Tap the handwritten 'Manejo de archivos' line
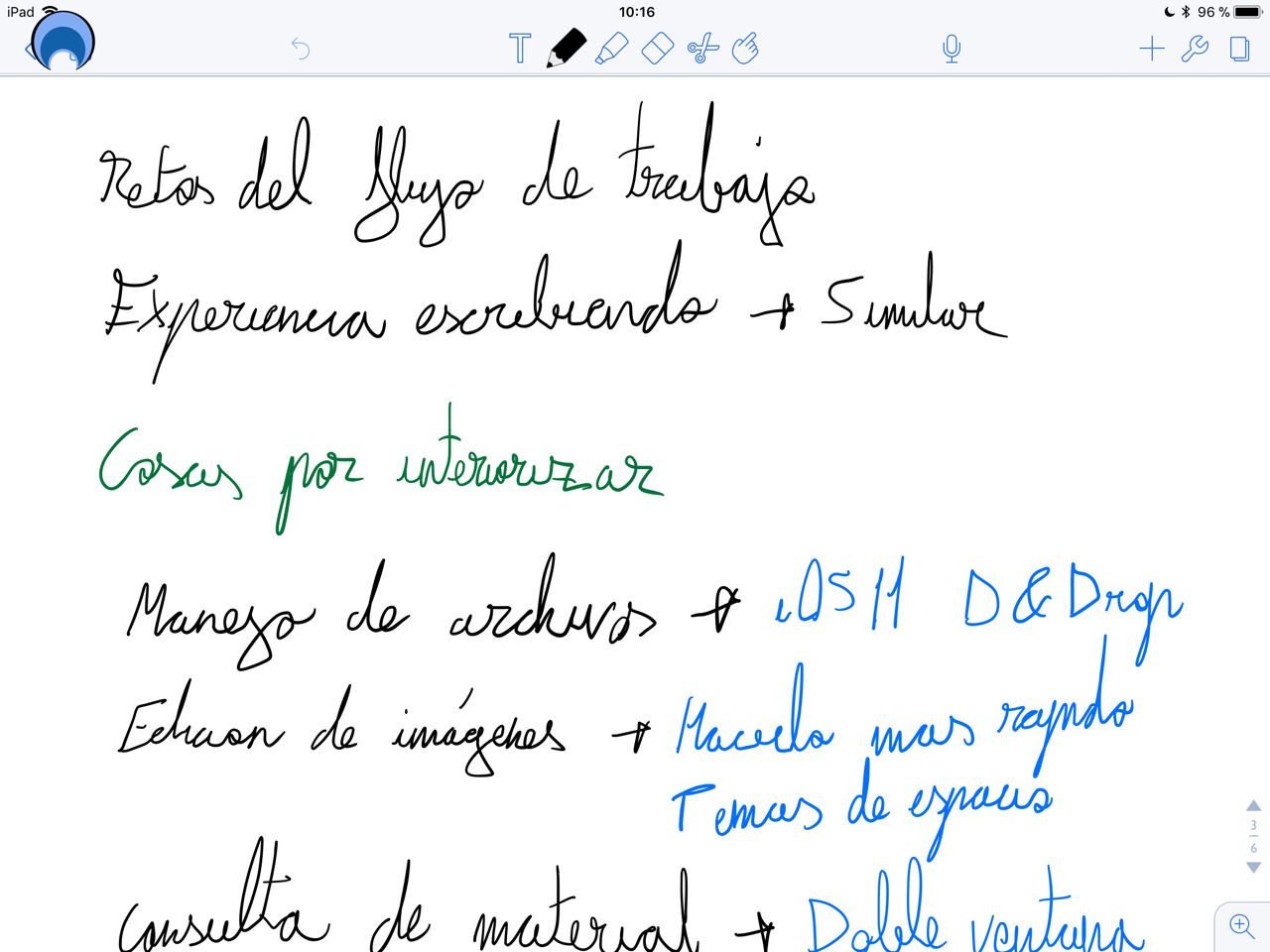Viewport: 1270px width, 952px height. coord(392,610)
